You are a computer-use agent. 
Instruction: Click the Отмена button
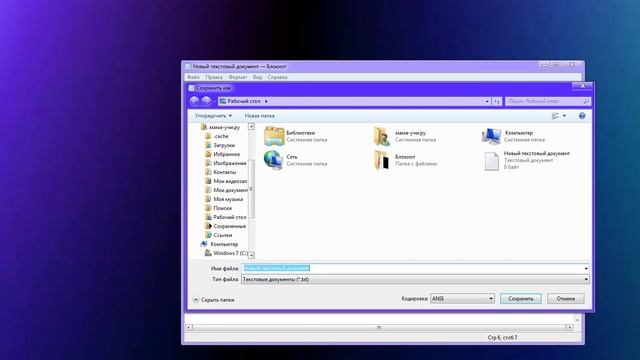click(x=566, y=299)
